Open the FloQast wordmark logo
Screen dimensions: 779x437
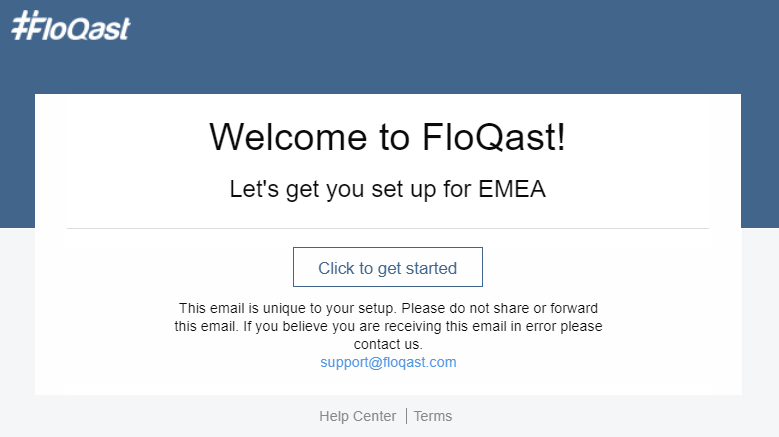[71, 26]
